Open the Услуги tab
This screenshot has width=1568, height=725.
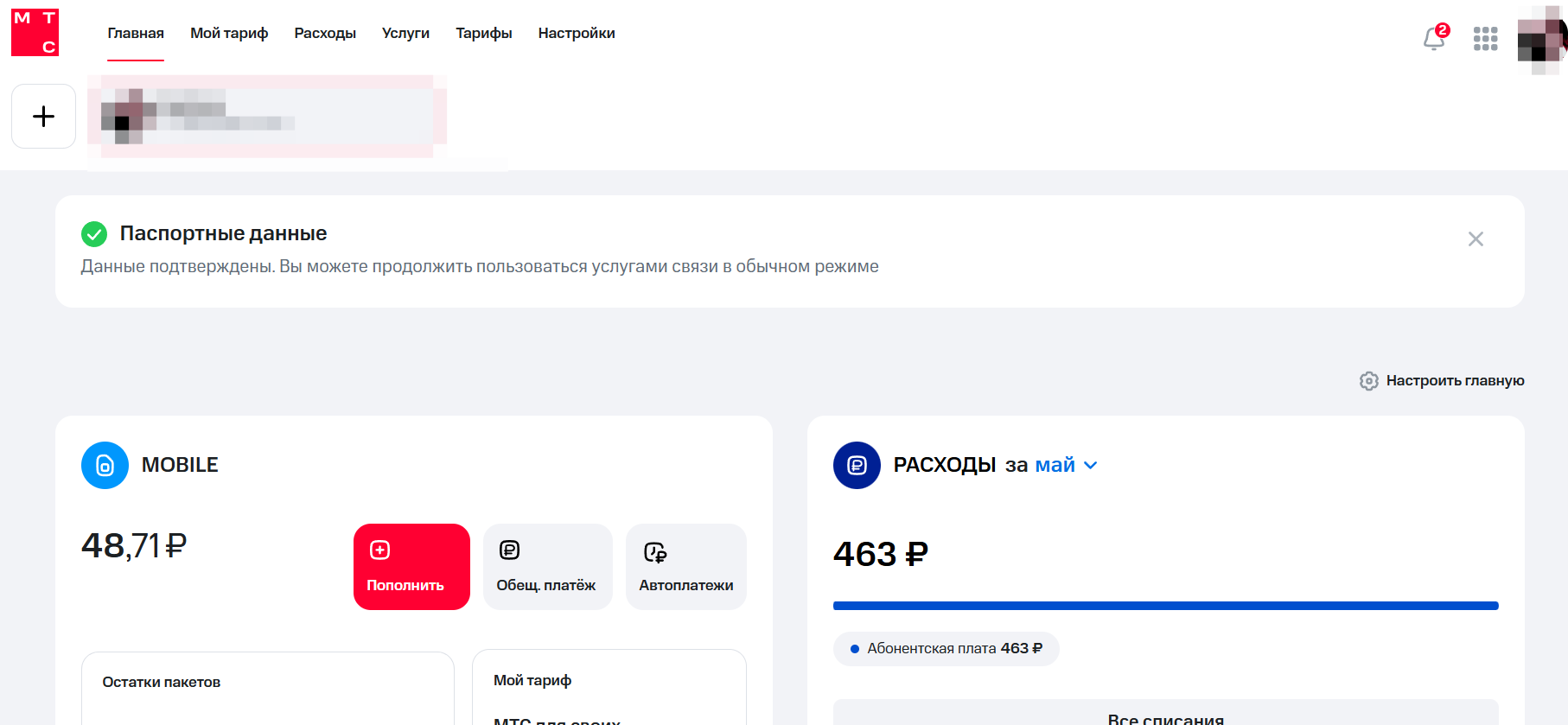pos(405,33)
